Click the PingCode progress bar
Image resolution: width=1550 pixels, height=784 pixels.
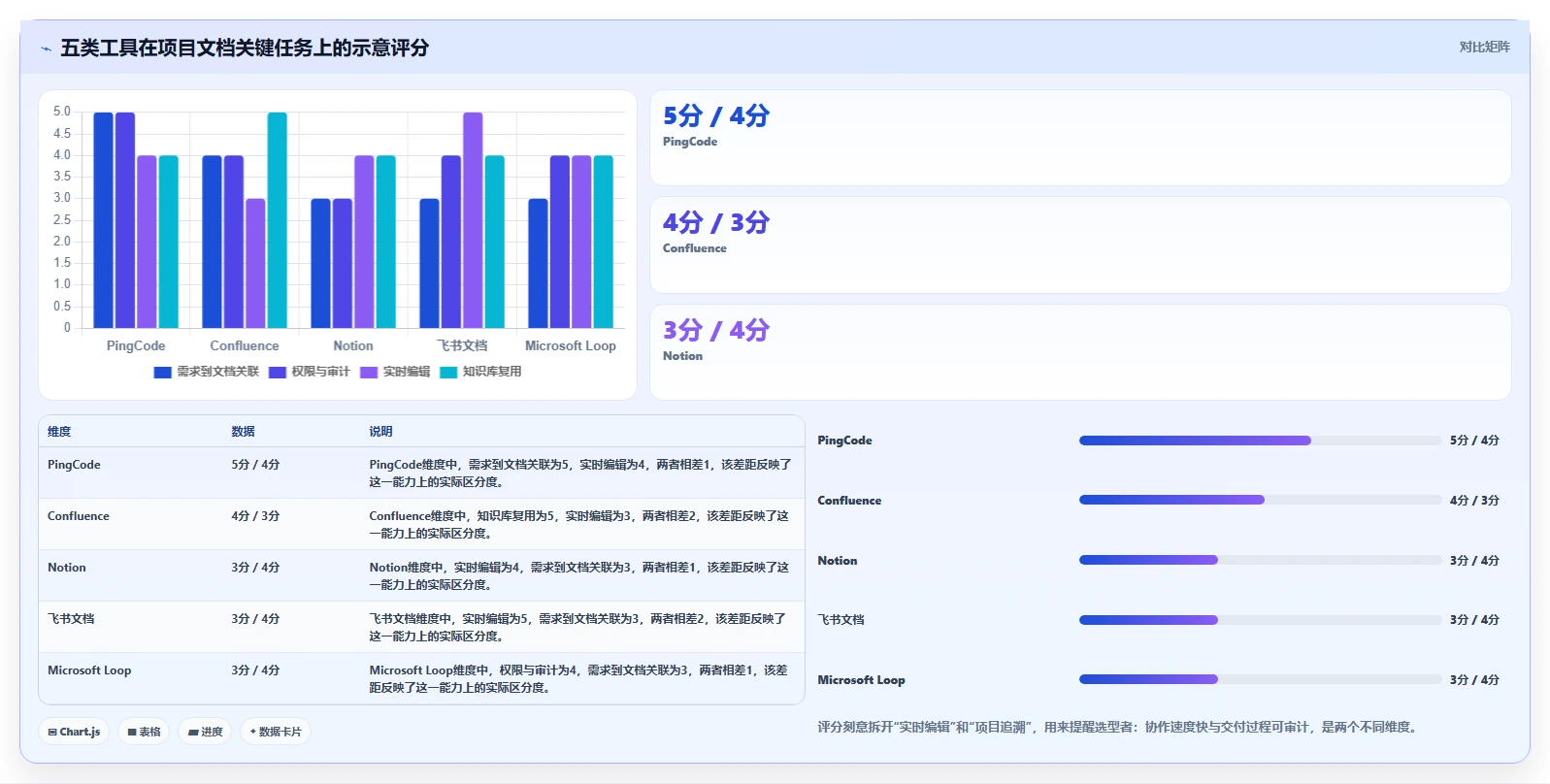pyautogui.click(x=1260, y=441)
